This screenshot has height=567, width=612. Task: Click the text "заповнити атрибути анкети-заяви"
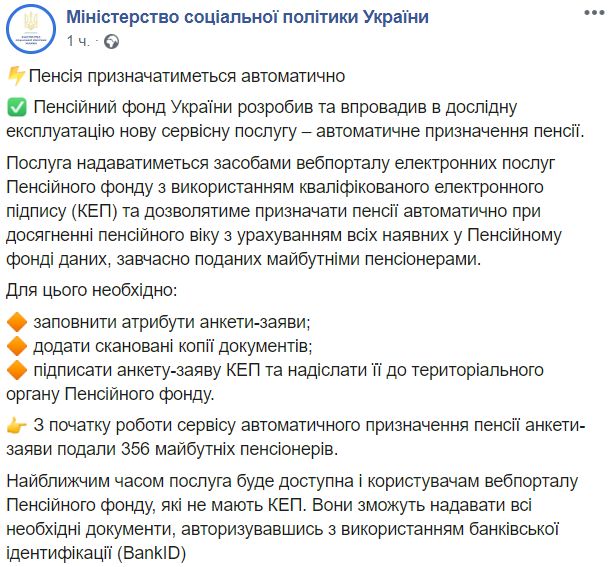pos(172,323)
